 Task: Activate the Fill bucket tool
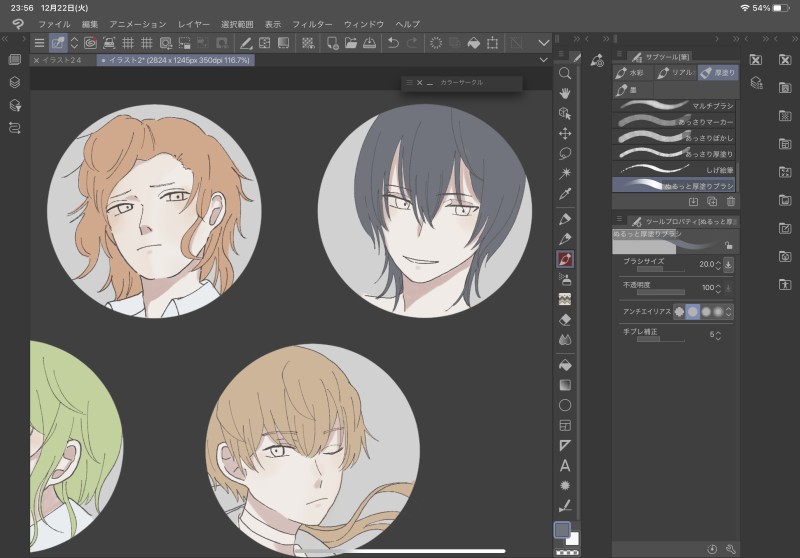[x=565, y=364]
